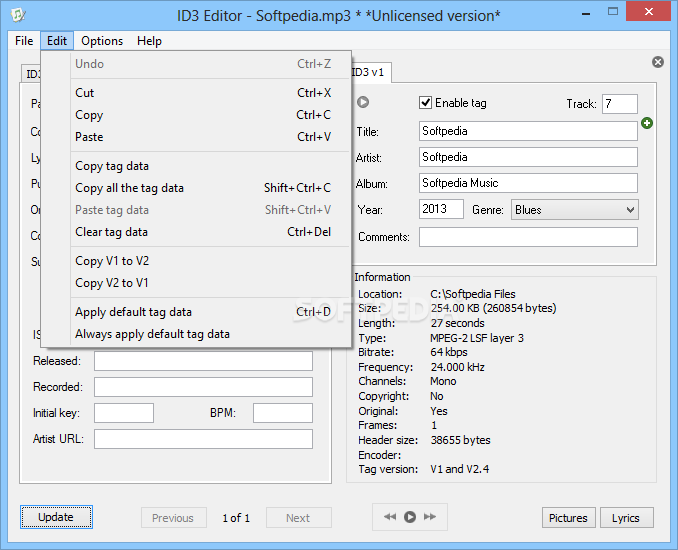This screenshot has height=550, width=678.
Task: Click the Year field showing 2013
Action: click(441, 209)
